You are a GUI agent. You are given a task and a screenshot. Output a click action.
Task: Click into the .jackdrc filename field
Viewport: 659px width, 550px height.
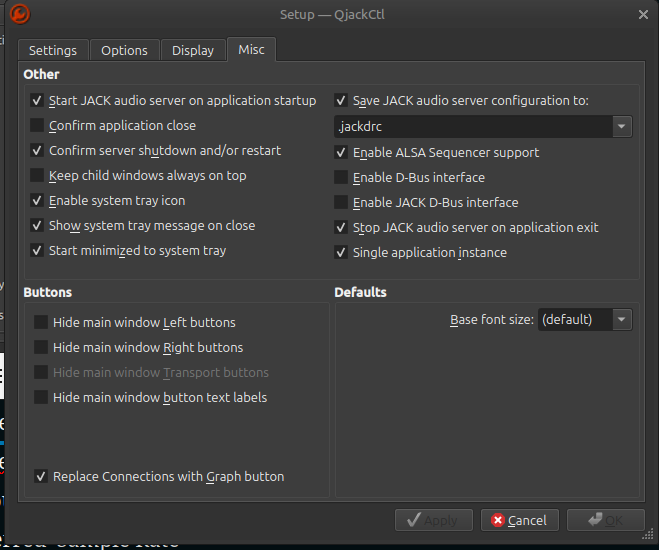pyautogui.click(x=473, y=126)
